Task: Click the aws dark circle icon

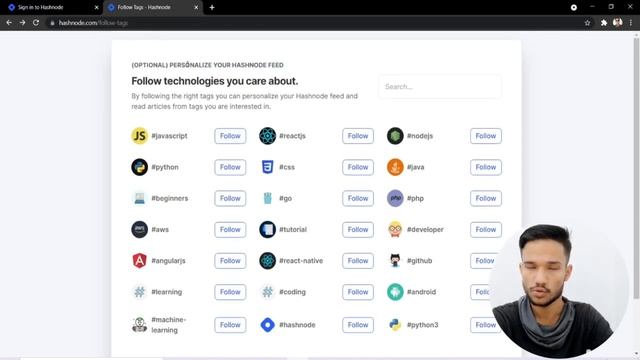Action: pos(139,229)
